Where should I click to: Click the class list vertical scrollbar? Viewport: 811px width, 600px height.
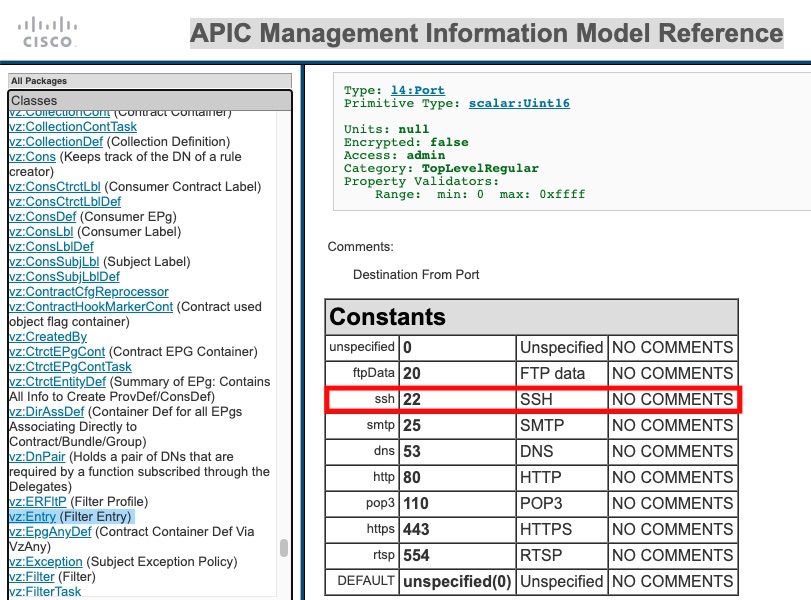[x=284, y=548]
